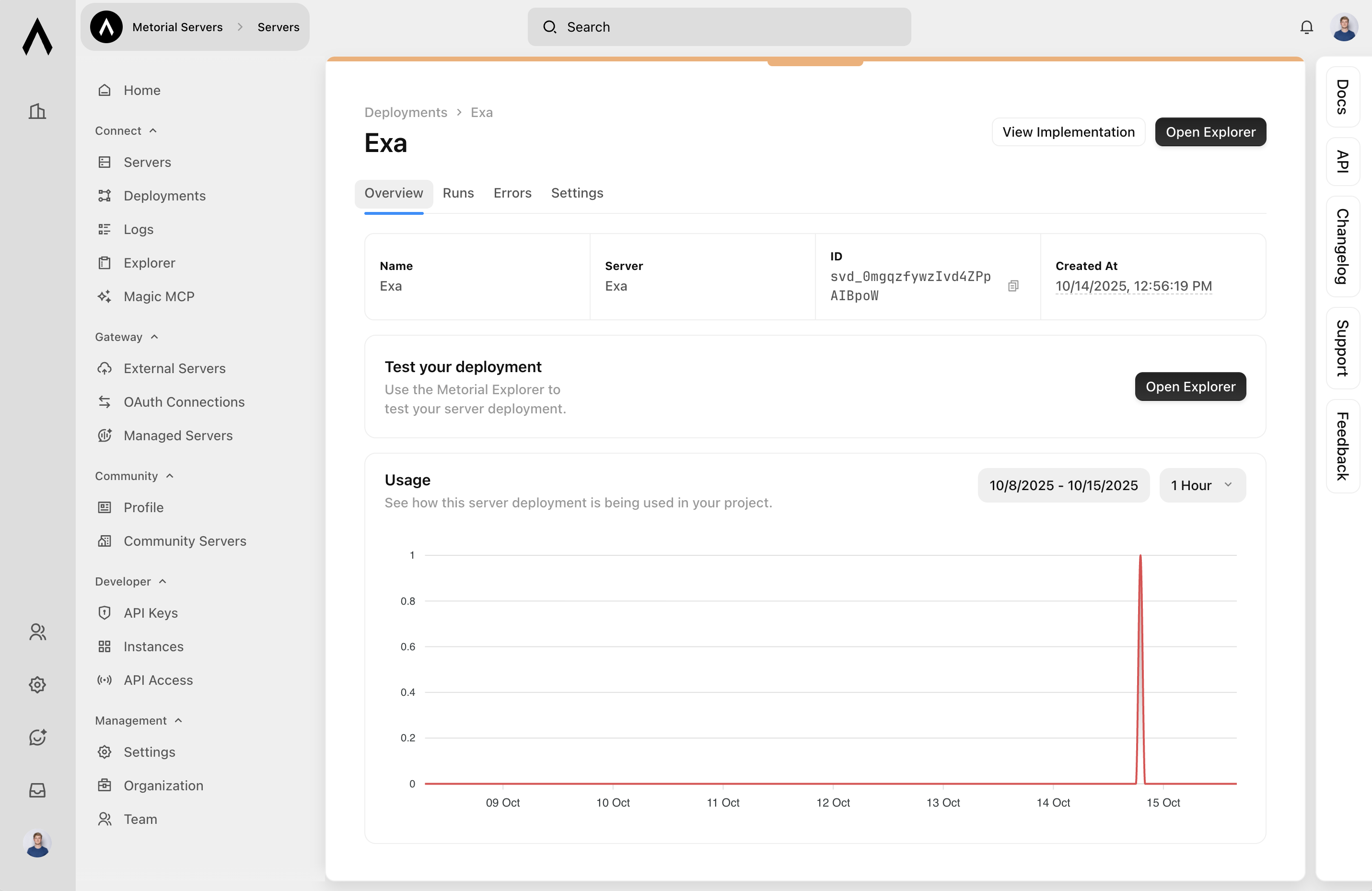
Task: Switch to the Errors tab
Action: tap(512, 193)
